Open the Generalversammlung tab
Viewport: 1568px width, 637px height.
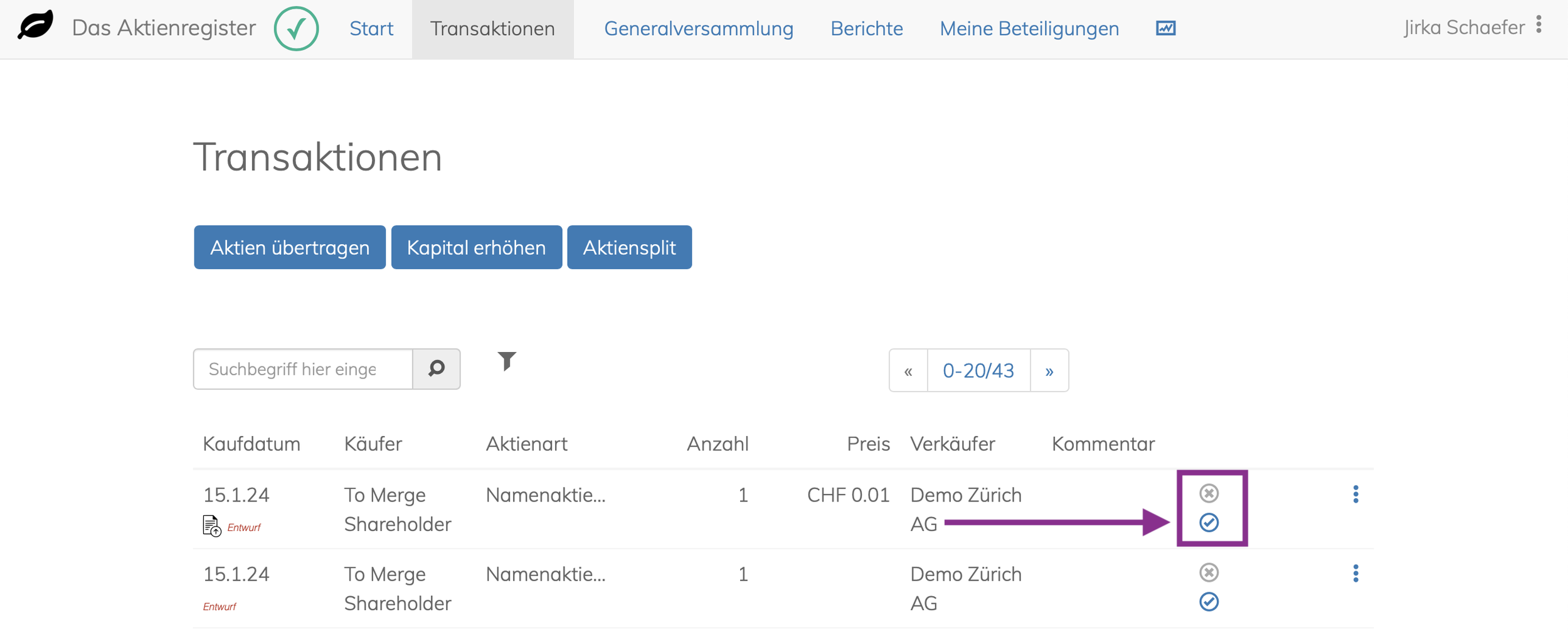[x=699, y=28]
